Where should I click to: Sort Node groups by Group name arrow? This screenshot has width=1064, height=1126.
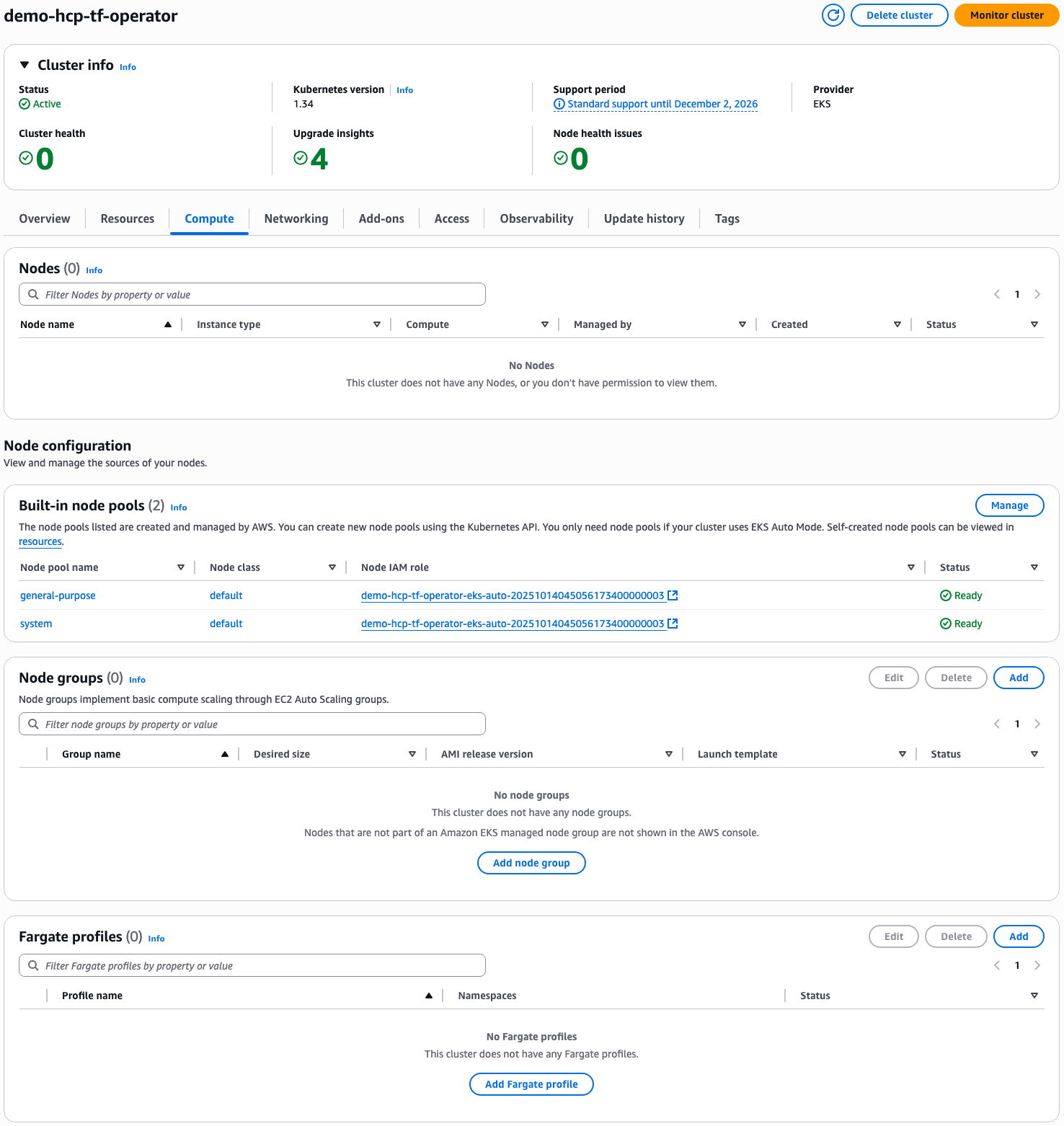(225, 754)
